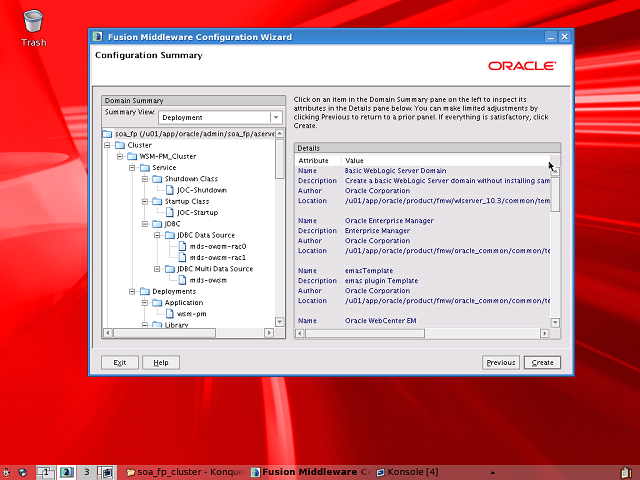Screen dimensions: 640x480
Task: Collapse the Application tree node
Action: click(144, 302)
